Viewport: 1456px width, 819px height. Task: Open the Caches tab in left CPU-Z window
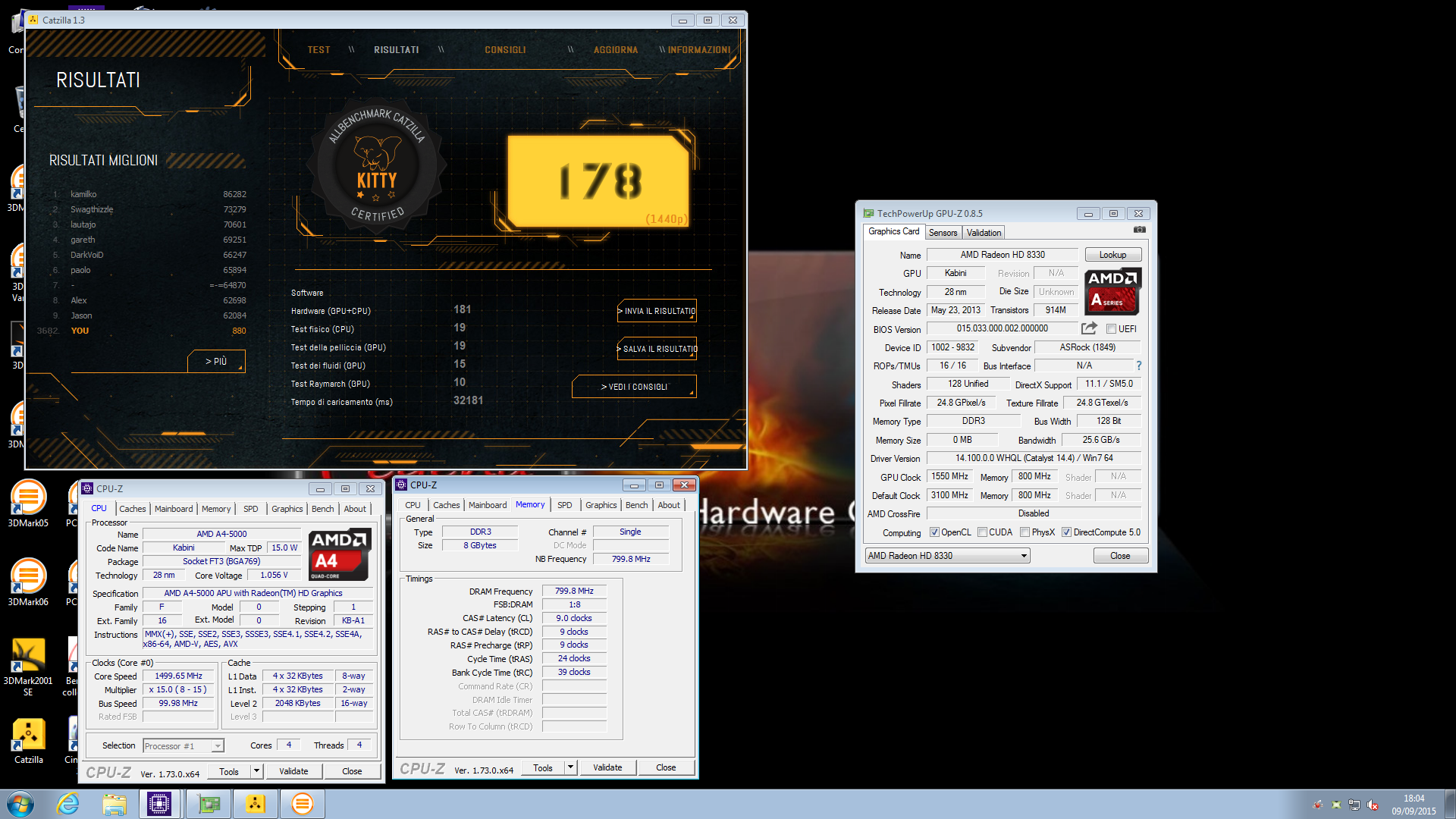pos(132,509)
